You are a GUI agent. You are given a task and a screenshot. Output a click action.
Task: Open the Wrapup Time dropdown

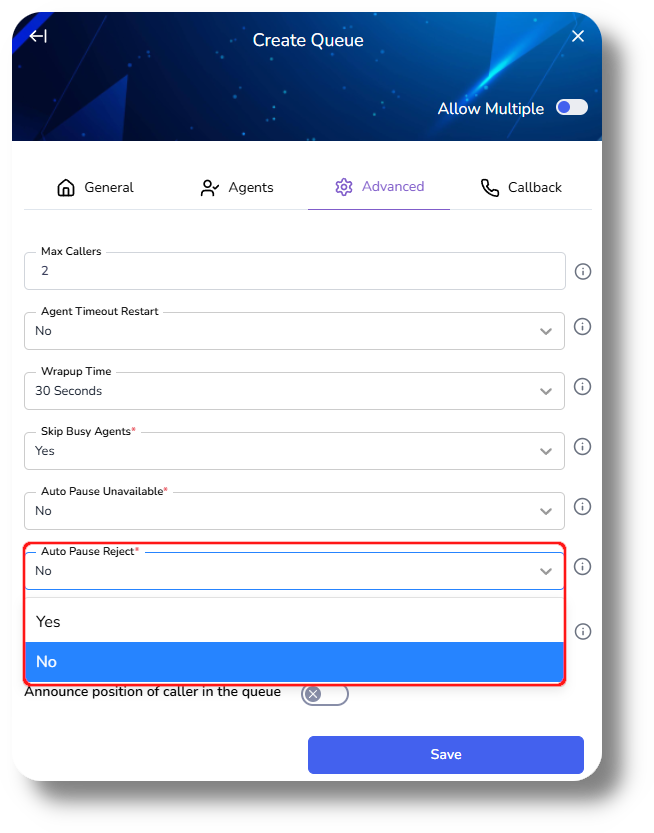pyautogui.click(x=294, y=391)
